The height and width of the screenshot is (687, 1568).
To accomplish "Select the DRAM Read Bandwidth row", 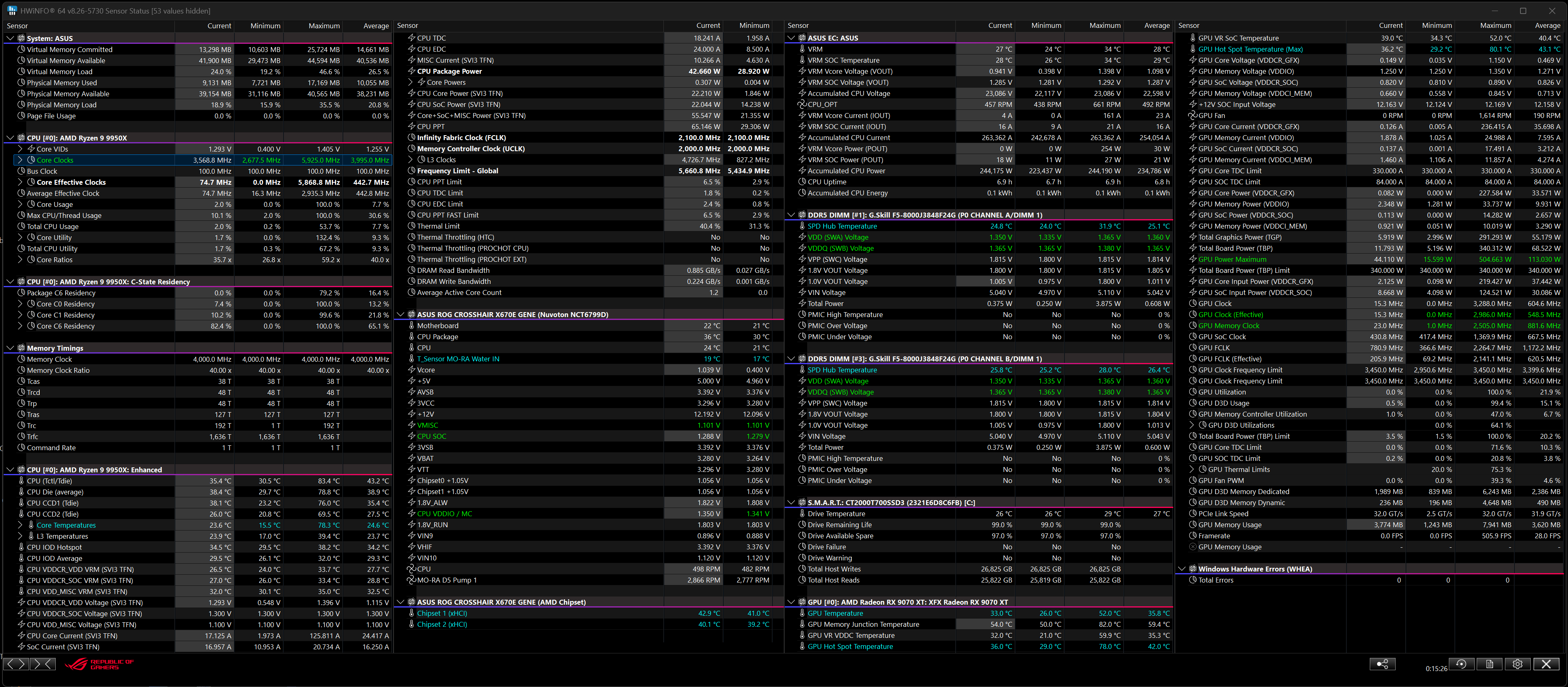I will tap(588, 270).
